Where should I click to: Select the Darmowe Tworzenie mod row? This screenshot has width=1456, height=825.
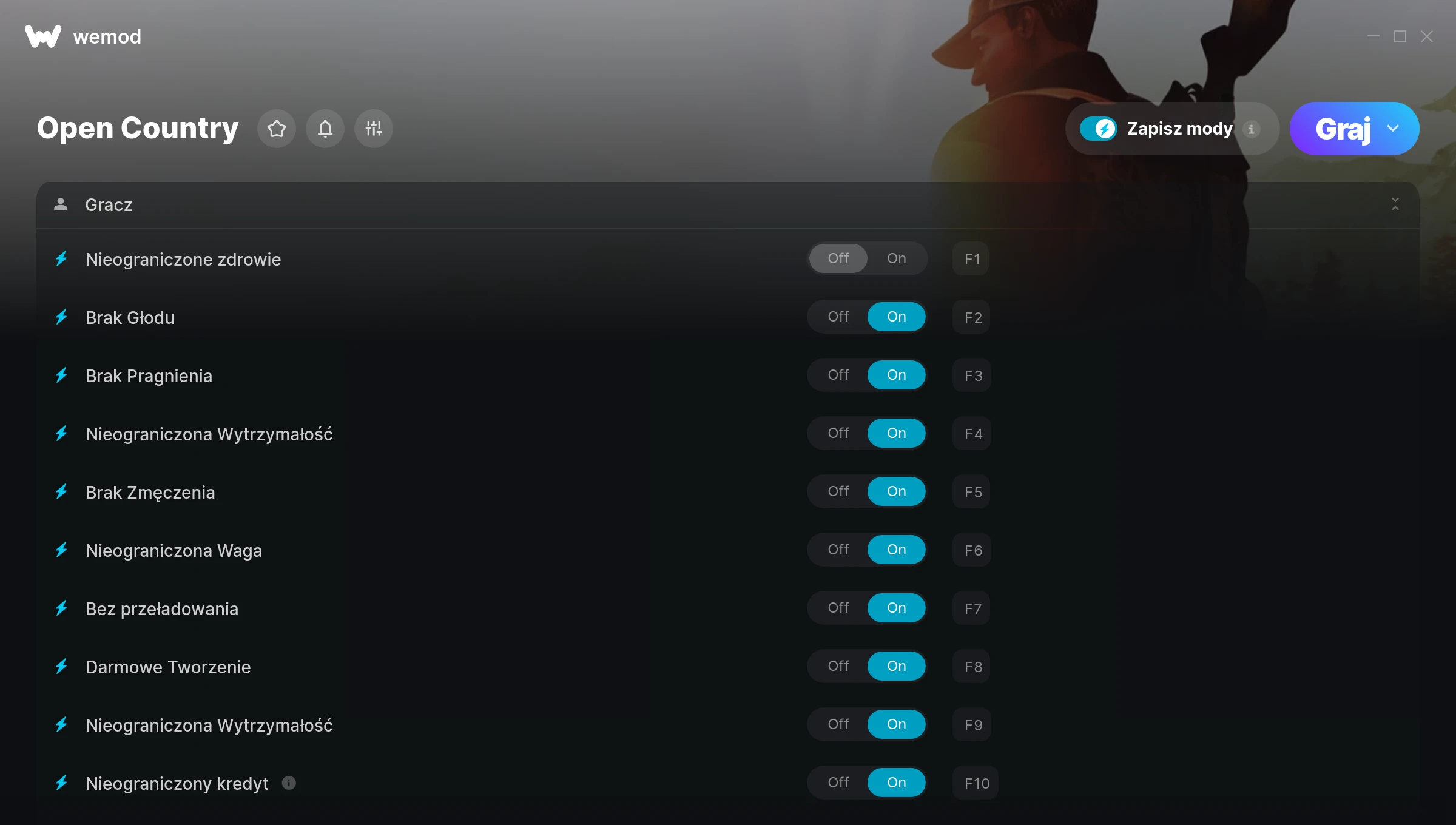click(x=728, y=667)
